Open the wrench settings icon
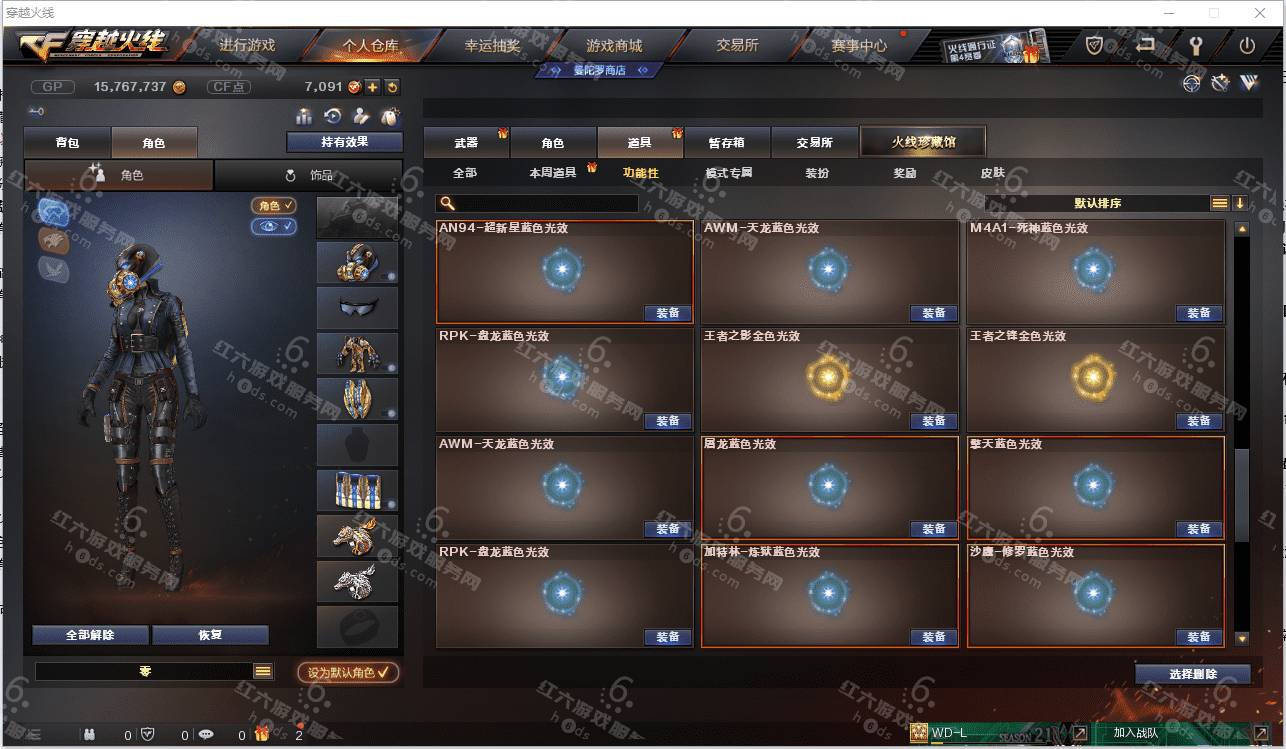The height and width of the screenshot is (749, 1286). (x=1196, y=45)
